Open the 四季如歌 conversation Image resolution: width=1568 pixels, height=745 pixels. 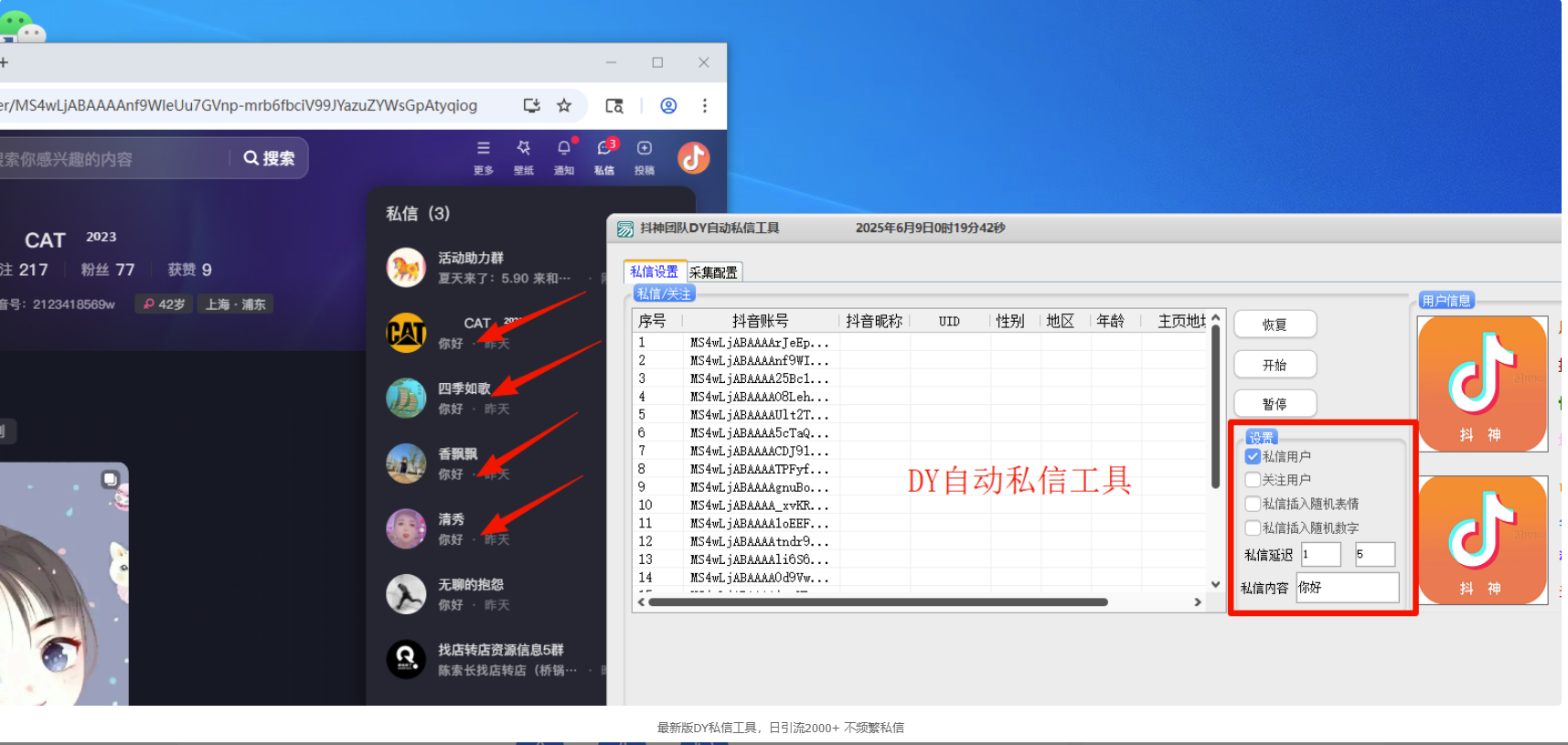[x=494, y=398]
